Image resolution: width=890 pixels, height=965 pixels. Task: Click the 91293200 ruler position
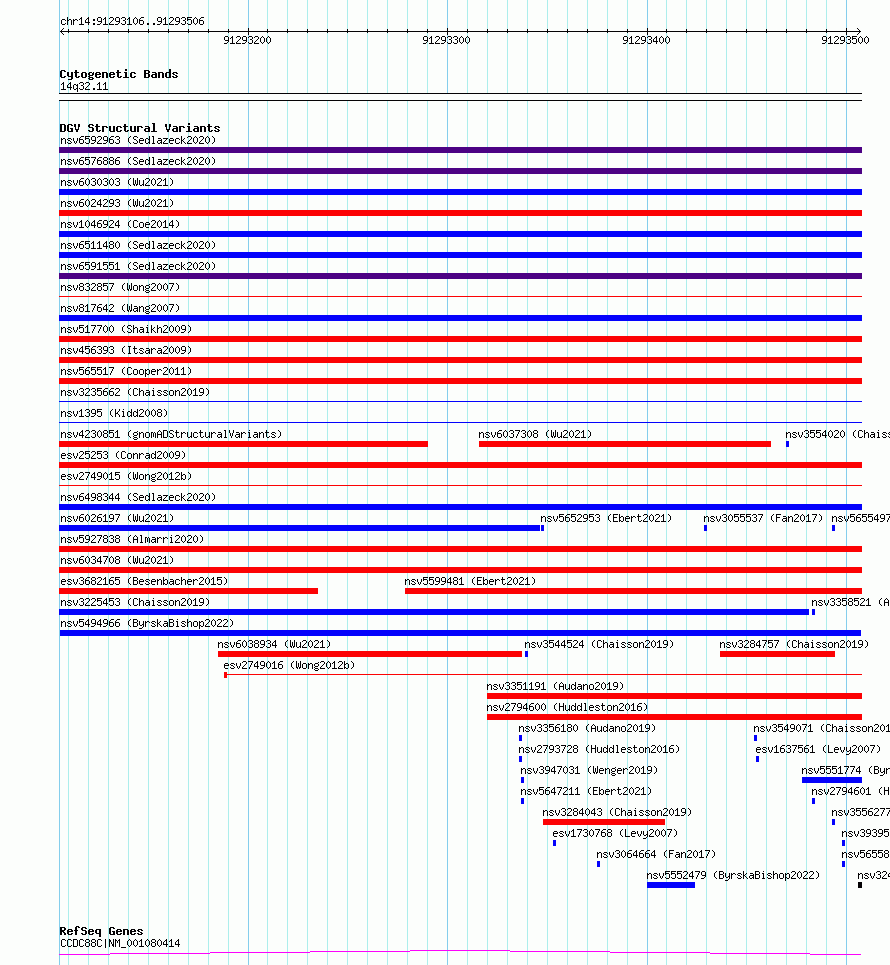(247, 40)
